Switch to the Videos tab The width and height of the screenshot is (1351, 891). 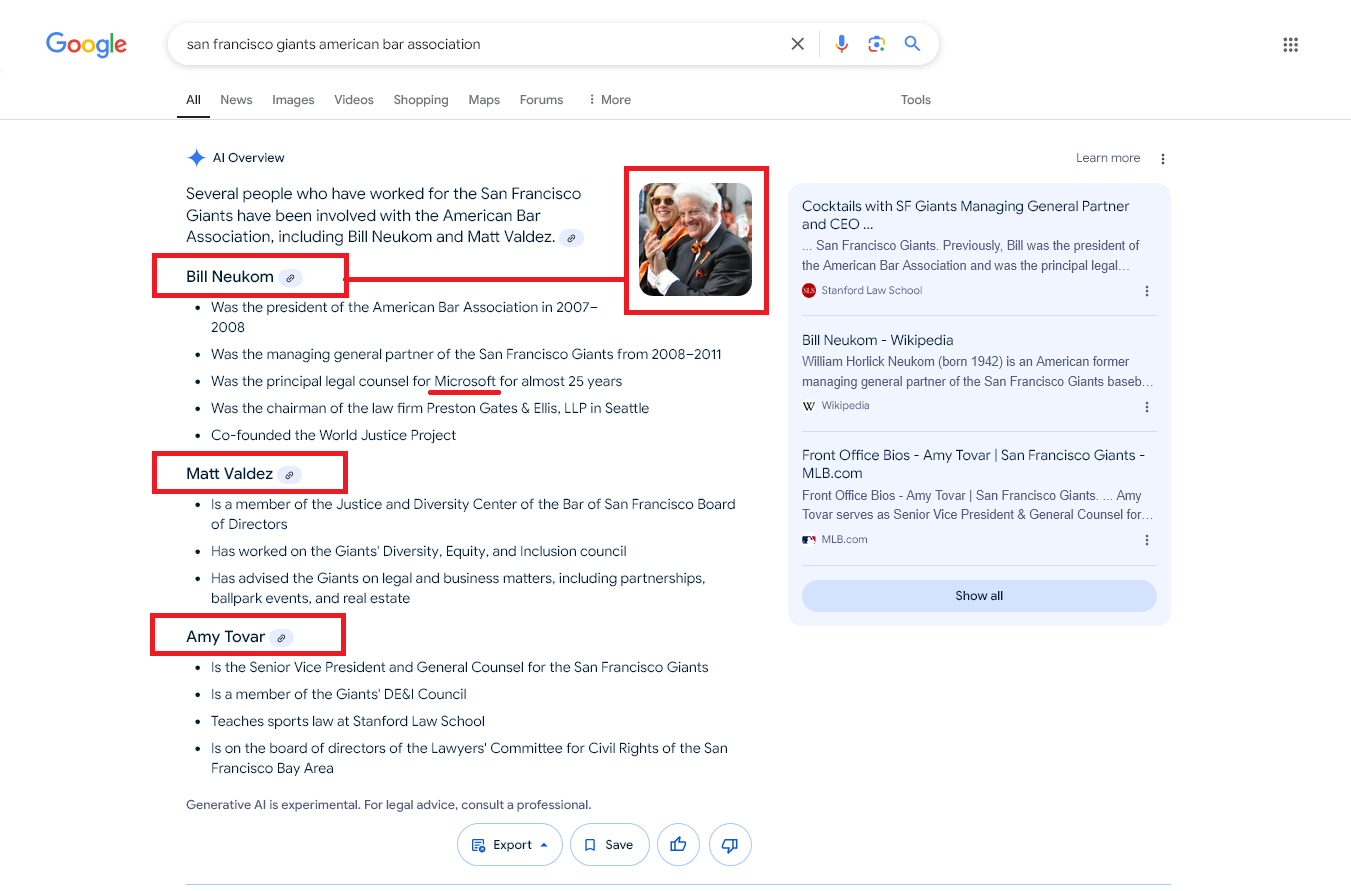[x=354, y=100]
